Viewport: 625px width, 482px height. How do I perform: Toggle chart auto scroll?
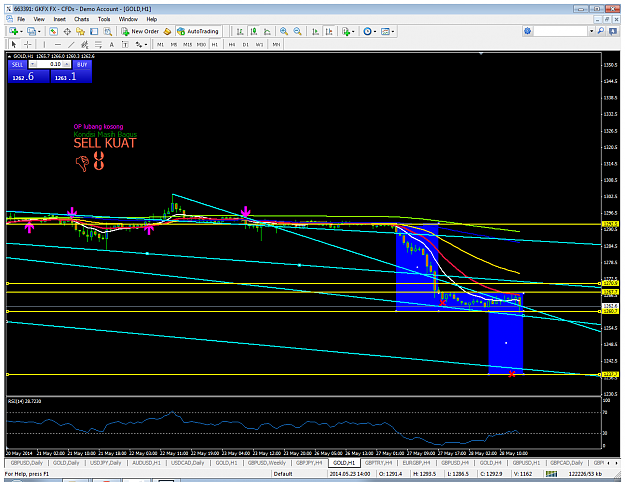coord(315,31)
